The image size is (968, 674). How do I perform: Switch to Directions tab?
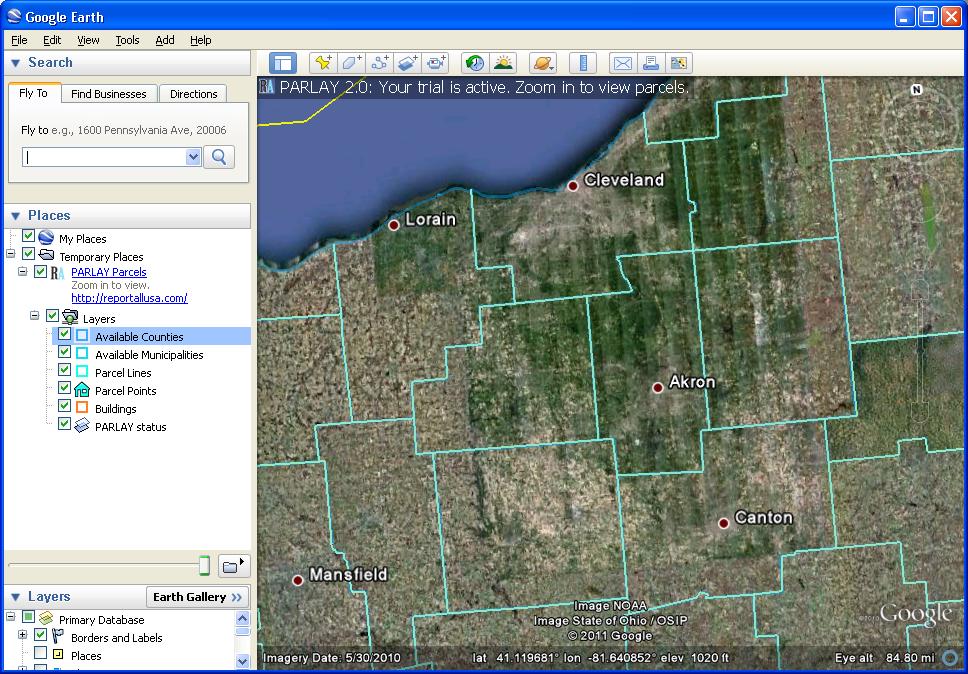click(193, 94)
